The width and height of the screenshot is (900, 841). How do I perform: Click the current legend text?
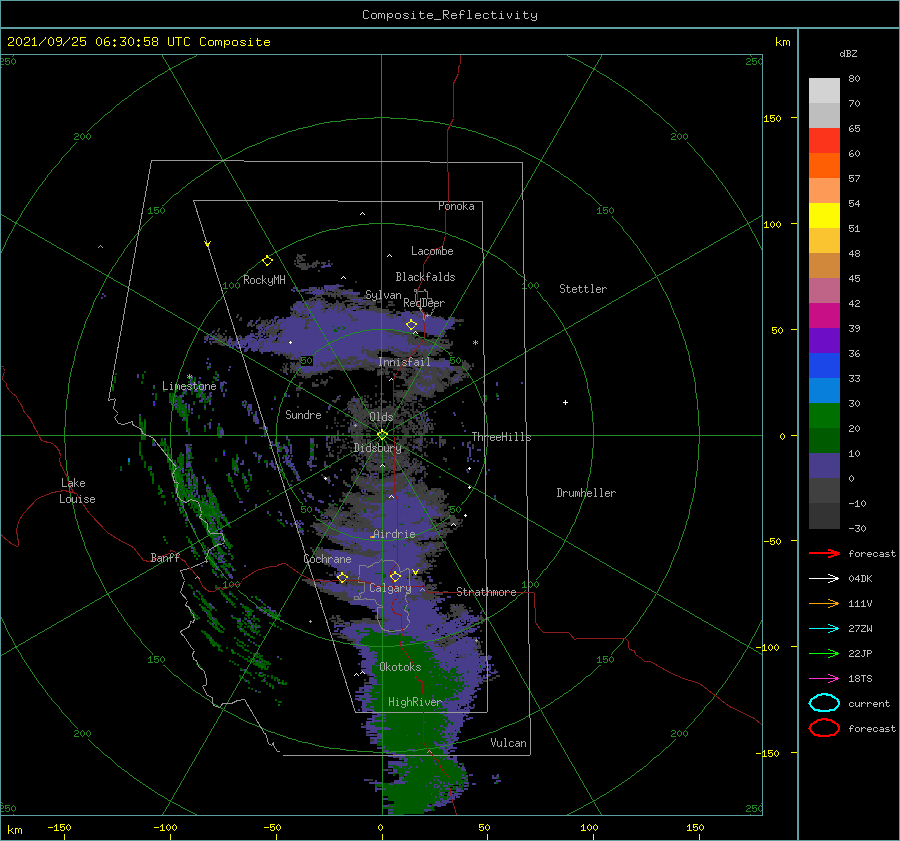click(x=869, y=703)
